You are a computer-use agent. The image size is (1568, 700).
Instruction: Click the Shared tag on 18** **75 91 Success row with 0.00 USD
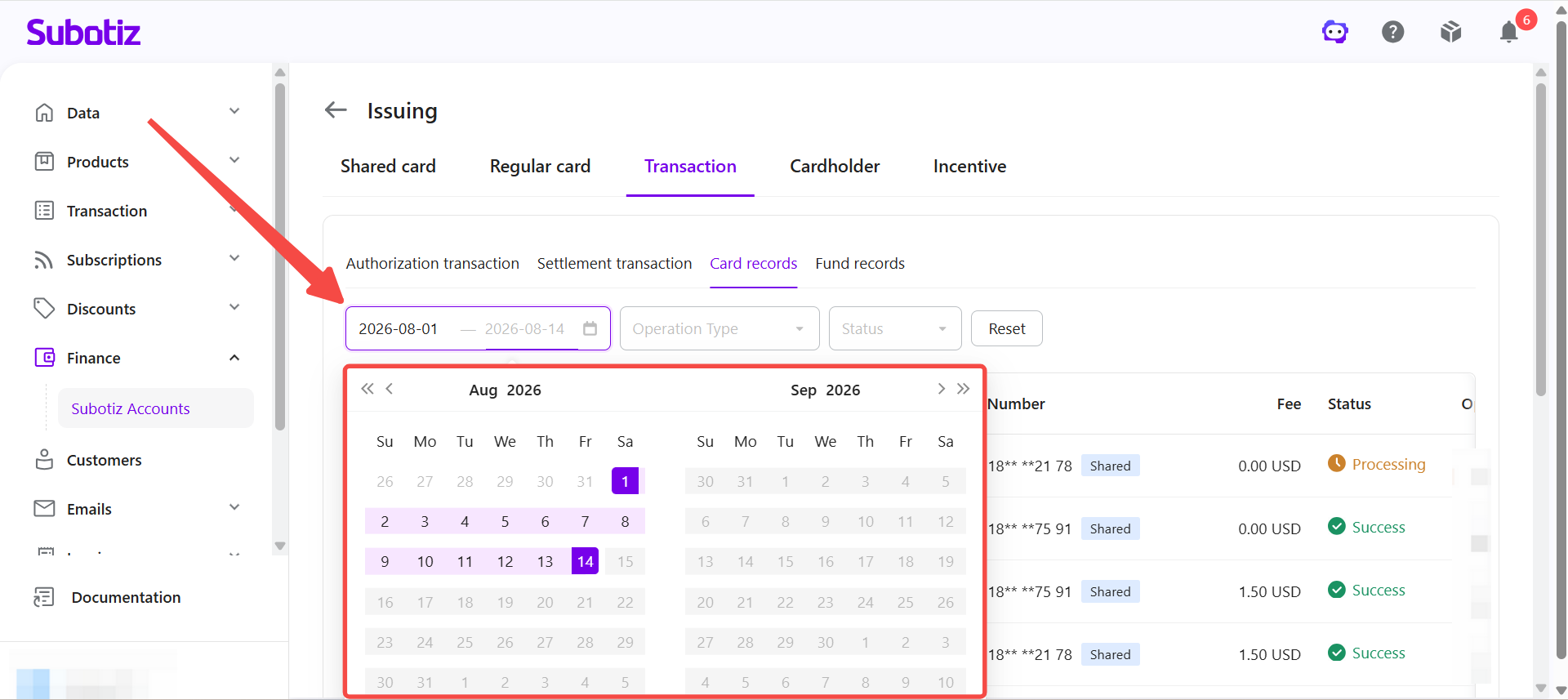coord(1110,528)
